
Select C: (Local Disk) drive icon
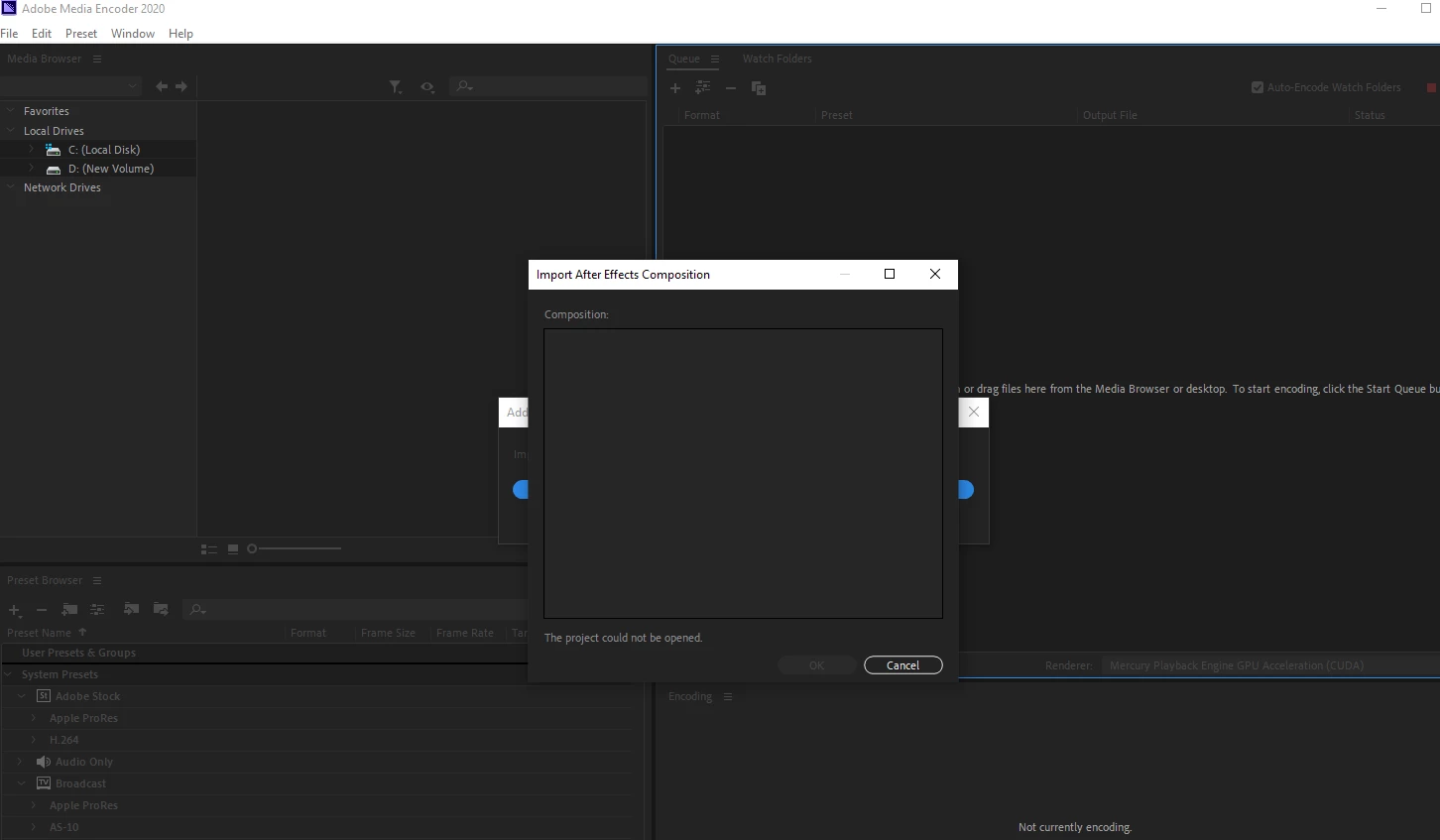coord(54,150)
